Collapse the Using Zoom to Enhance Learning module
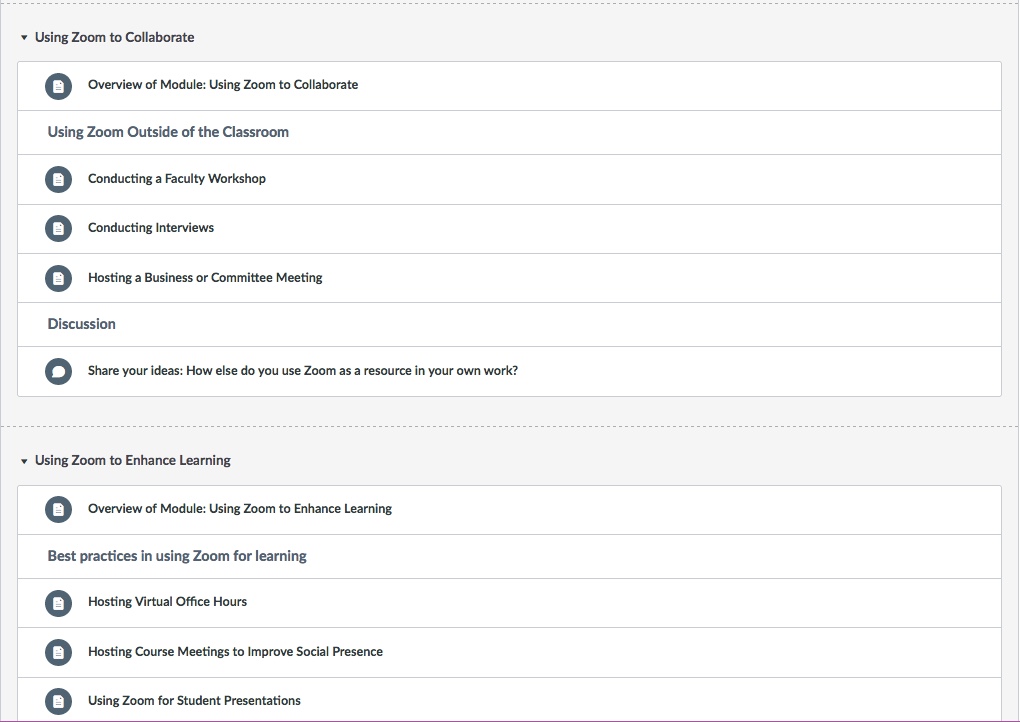1020x722 pixels. 24,461
